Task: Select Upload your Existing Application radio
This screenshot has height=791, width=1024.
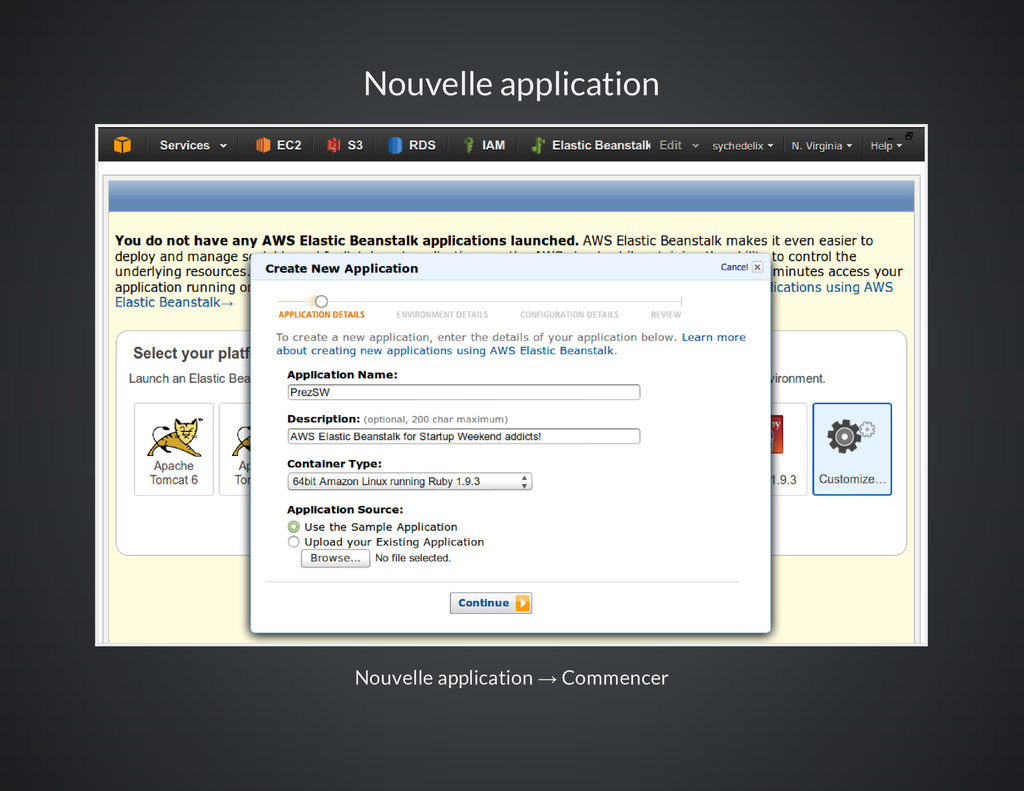Action: pyautogui.click(x=294, y=541)
